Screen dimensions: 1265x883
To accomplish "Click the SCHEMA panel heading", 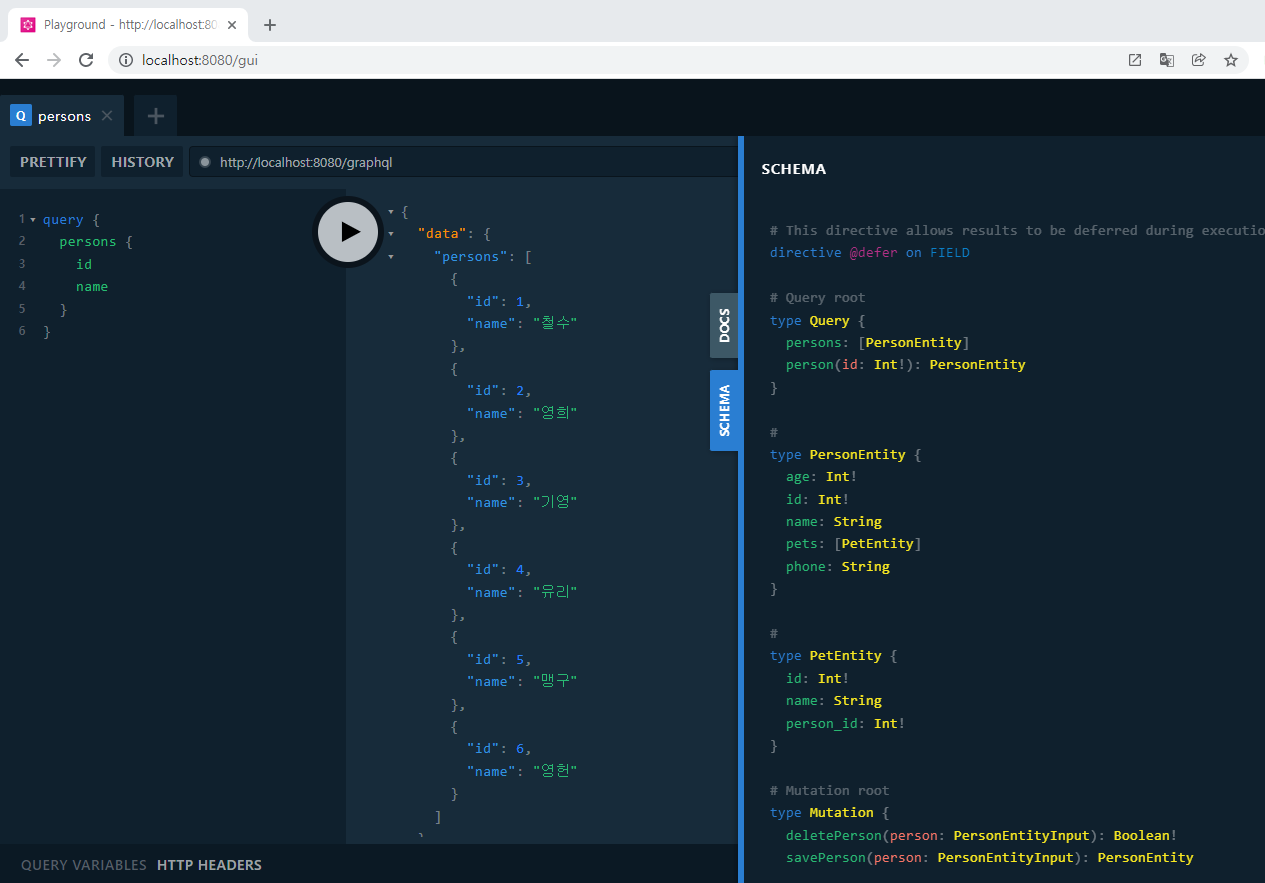I will [x=794, y=169].
